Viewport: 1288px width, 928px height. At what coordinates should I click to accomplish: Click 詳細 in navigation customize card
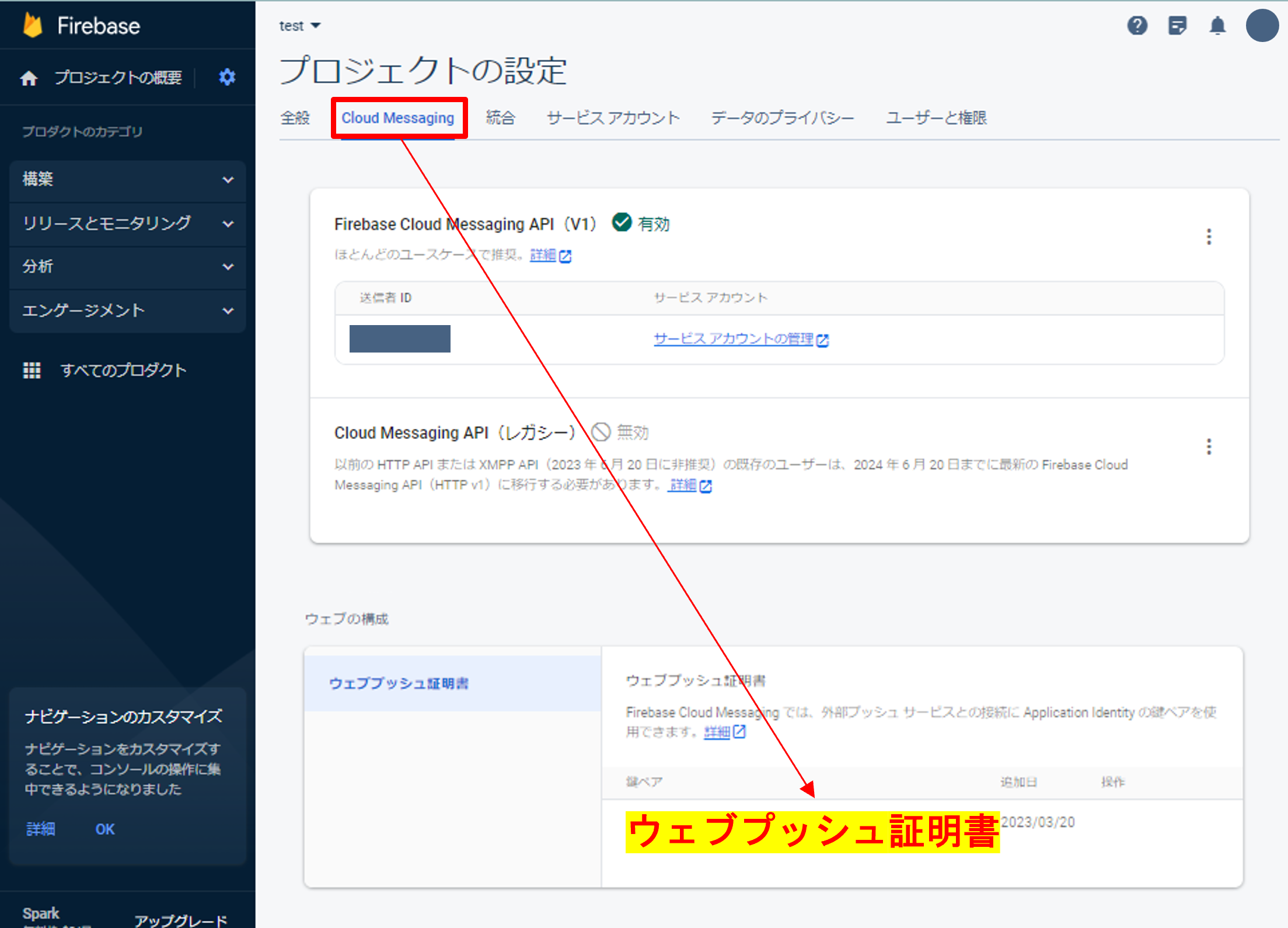pyautogui.click(x=41, y=829)
